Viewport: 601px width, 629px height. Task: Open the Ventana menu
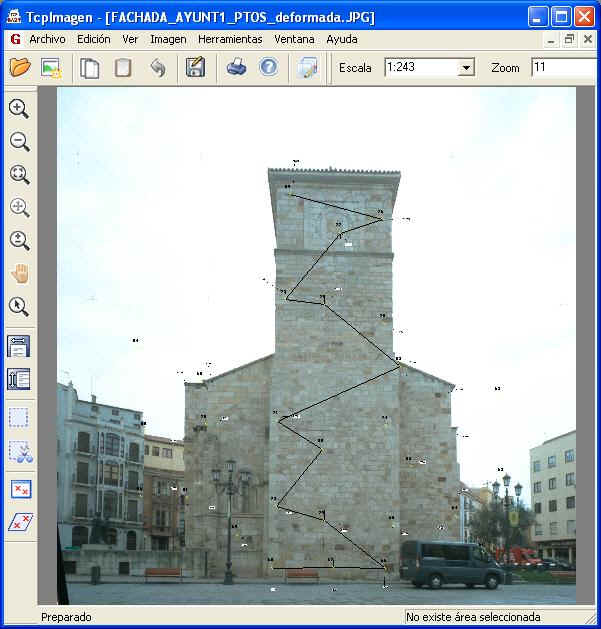294,39
